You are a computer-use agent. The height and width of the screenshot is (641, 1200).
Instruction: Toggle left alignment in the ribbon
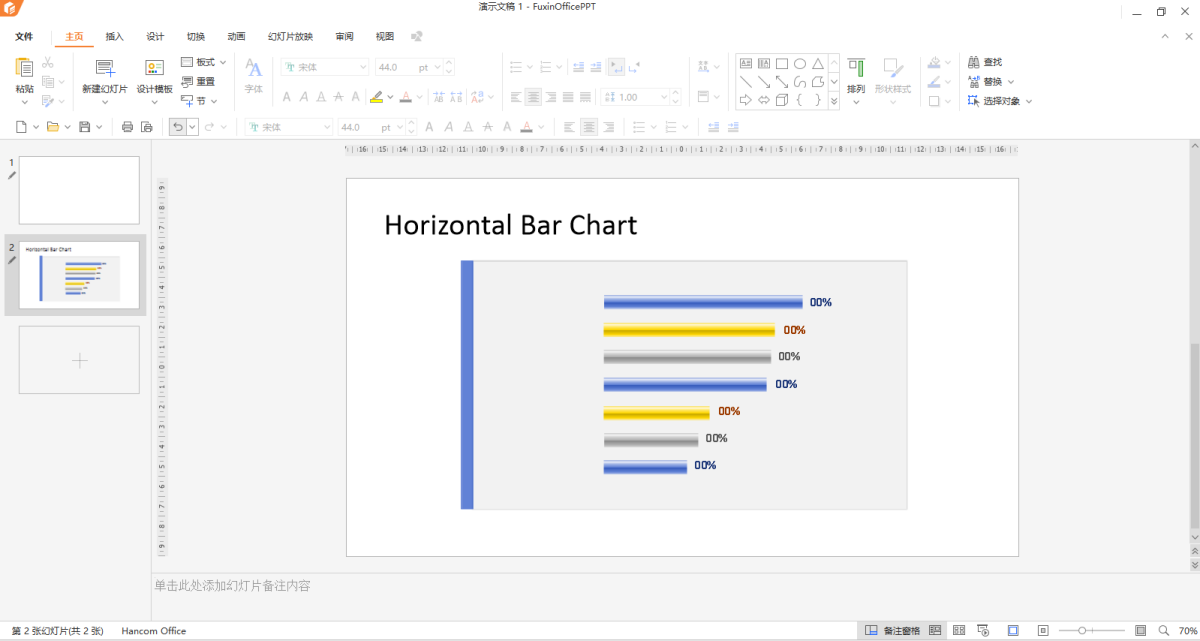516,97
